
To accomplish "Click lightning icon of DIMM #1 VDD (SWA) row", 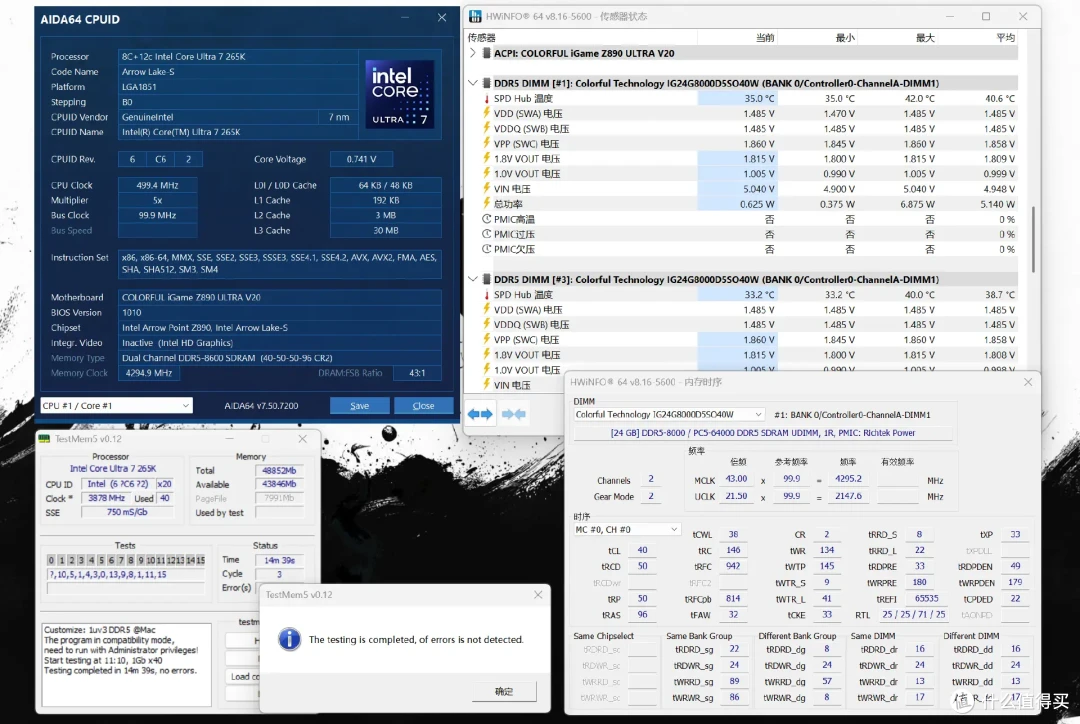I will [x=486, y=113].
